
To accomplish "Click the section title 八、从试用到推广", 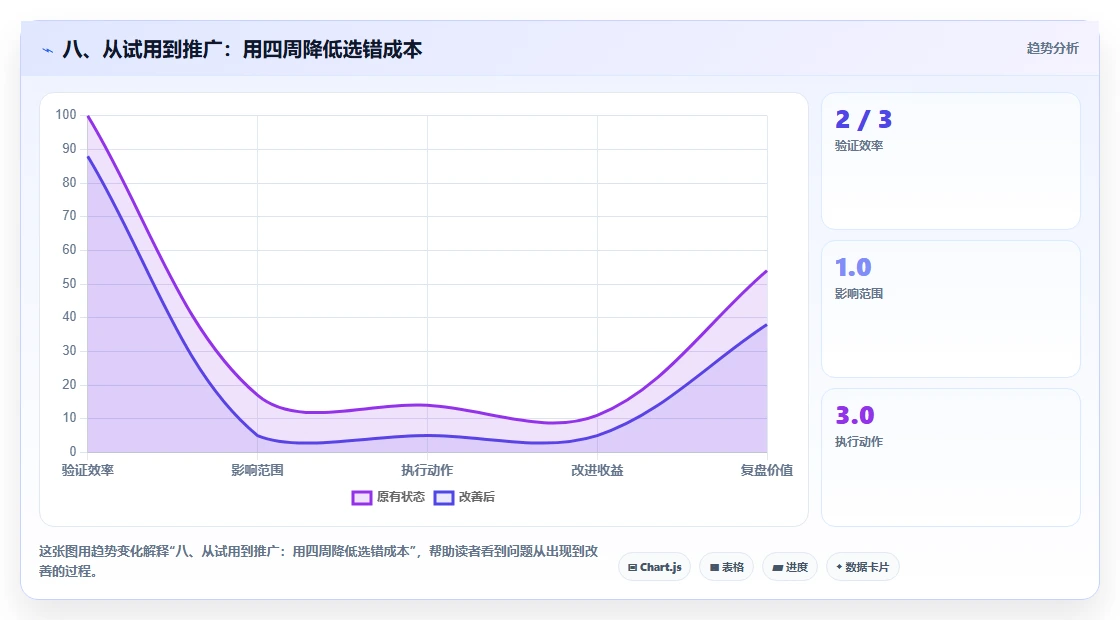I will pos(242,49).
